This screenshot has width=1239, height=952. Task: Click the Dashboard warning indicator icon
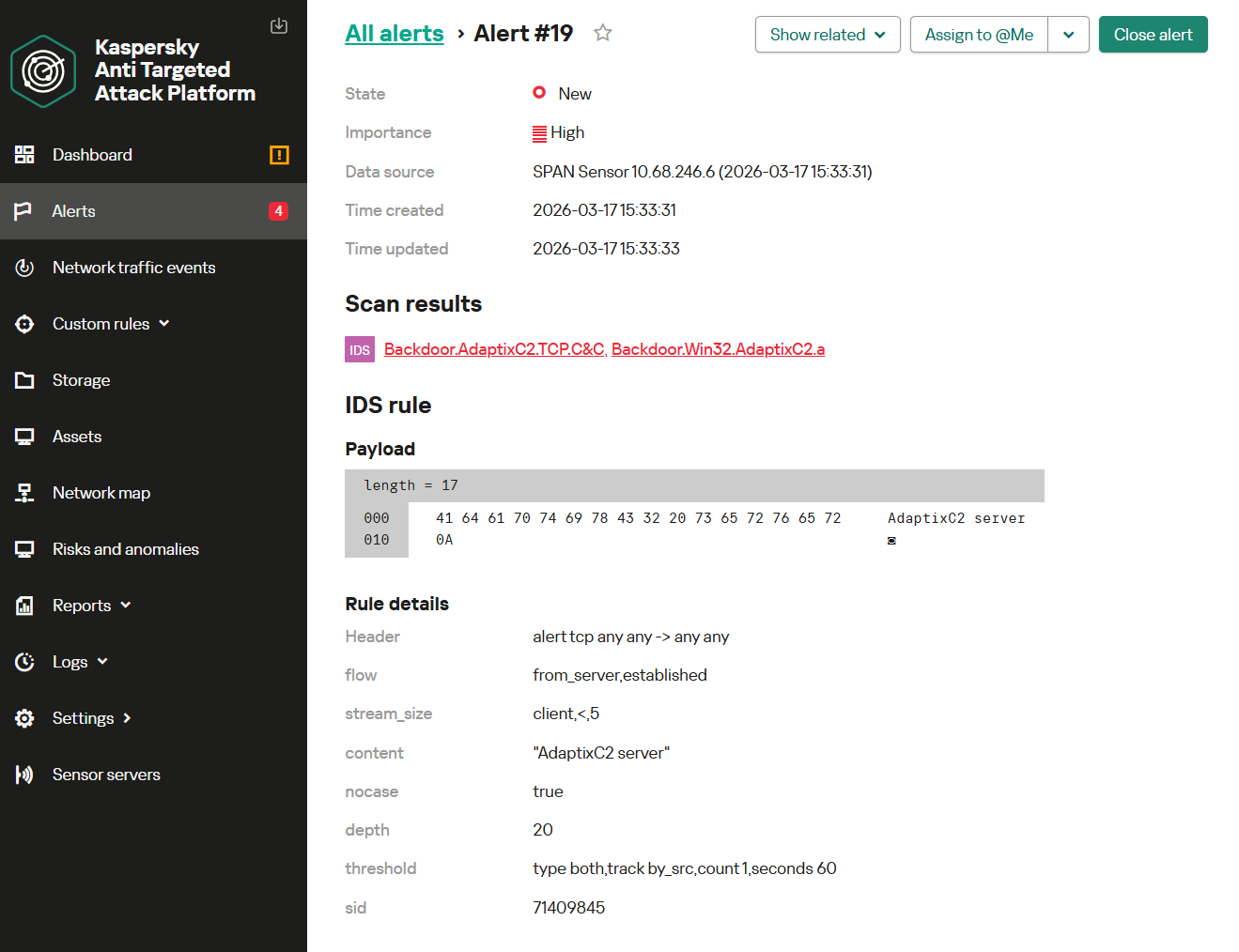[x=279, y=155]
